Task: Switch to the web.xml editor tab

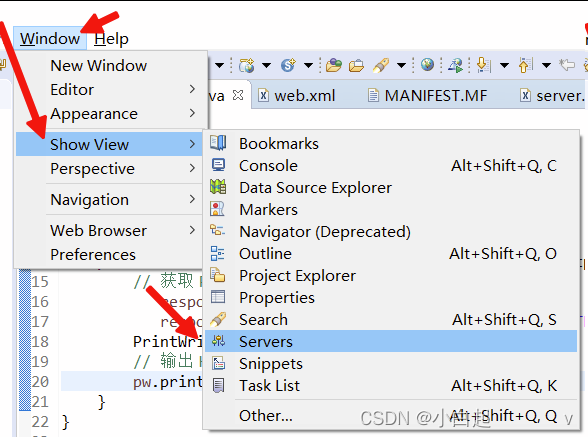Action: pyautogui.click(x=297, y=96)
